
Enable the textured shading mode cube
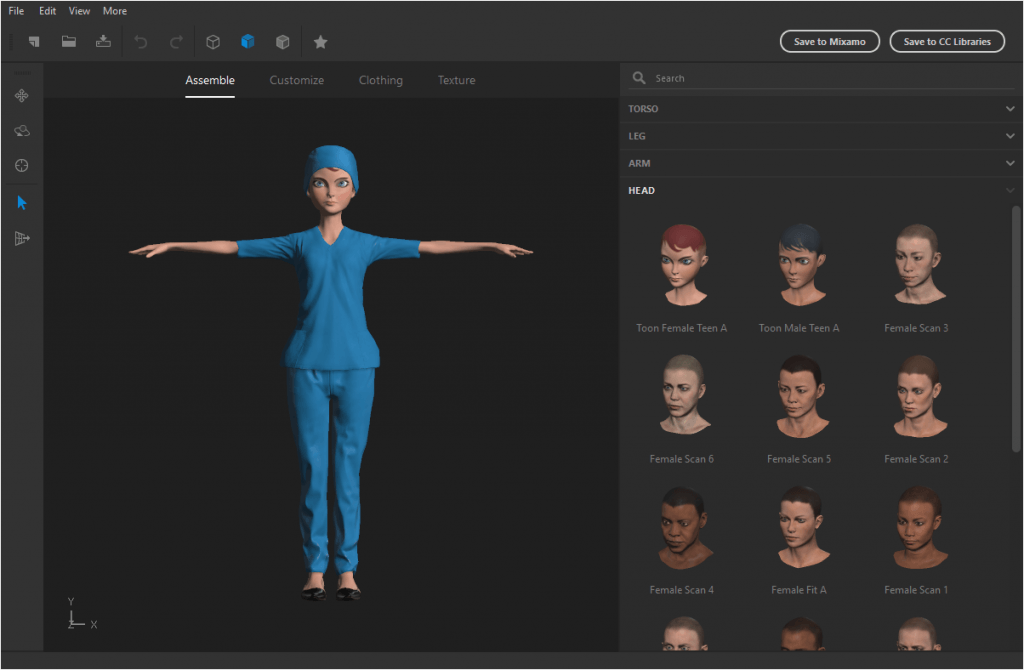pos(247,41)
